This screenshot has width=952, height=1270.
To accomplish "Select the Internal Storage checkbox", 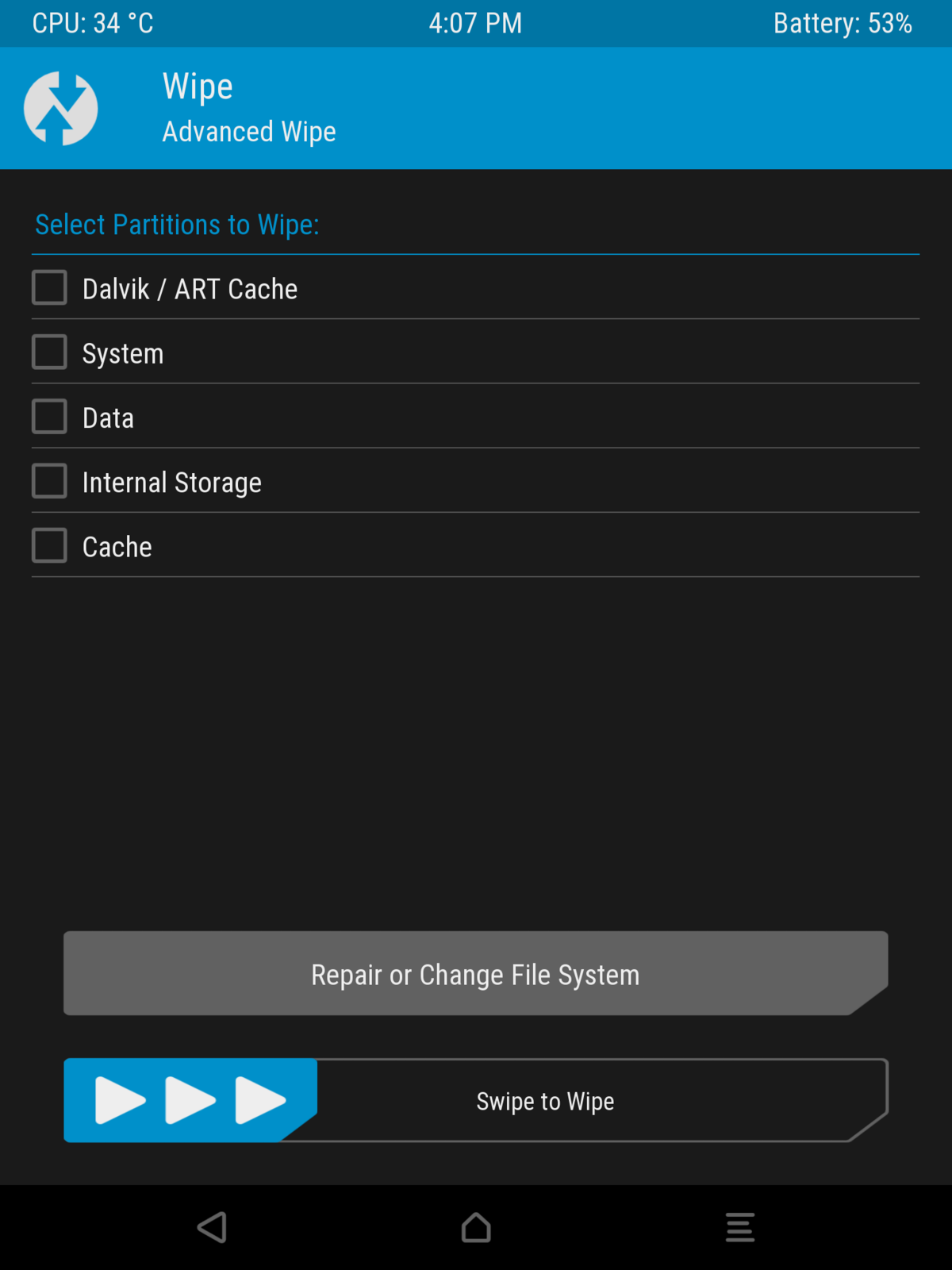I will [49, 481].
